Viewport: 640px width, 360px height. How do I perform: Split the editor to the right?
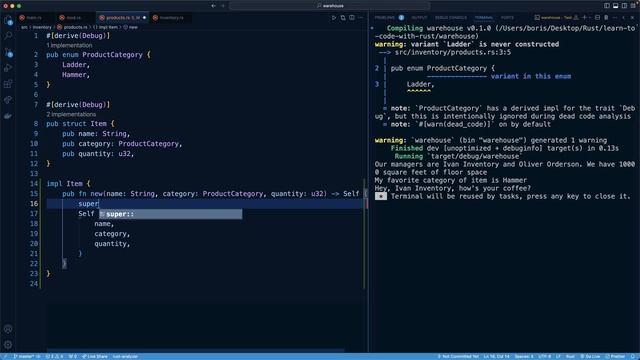point(352,18)
